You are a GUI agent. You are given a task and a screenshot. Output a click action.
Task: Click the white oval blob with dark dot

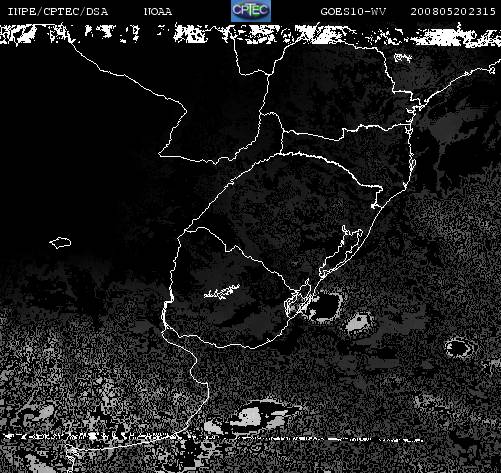[x=359, y=323]
